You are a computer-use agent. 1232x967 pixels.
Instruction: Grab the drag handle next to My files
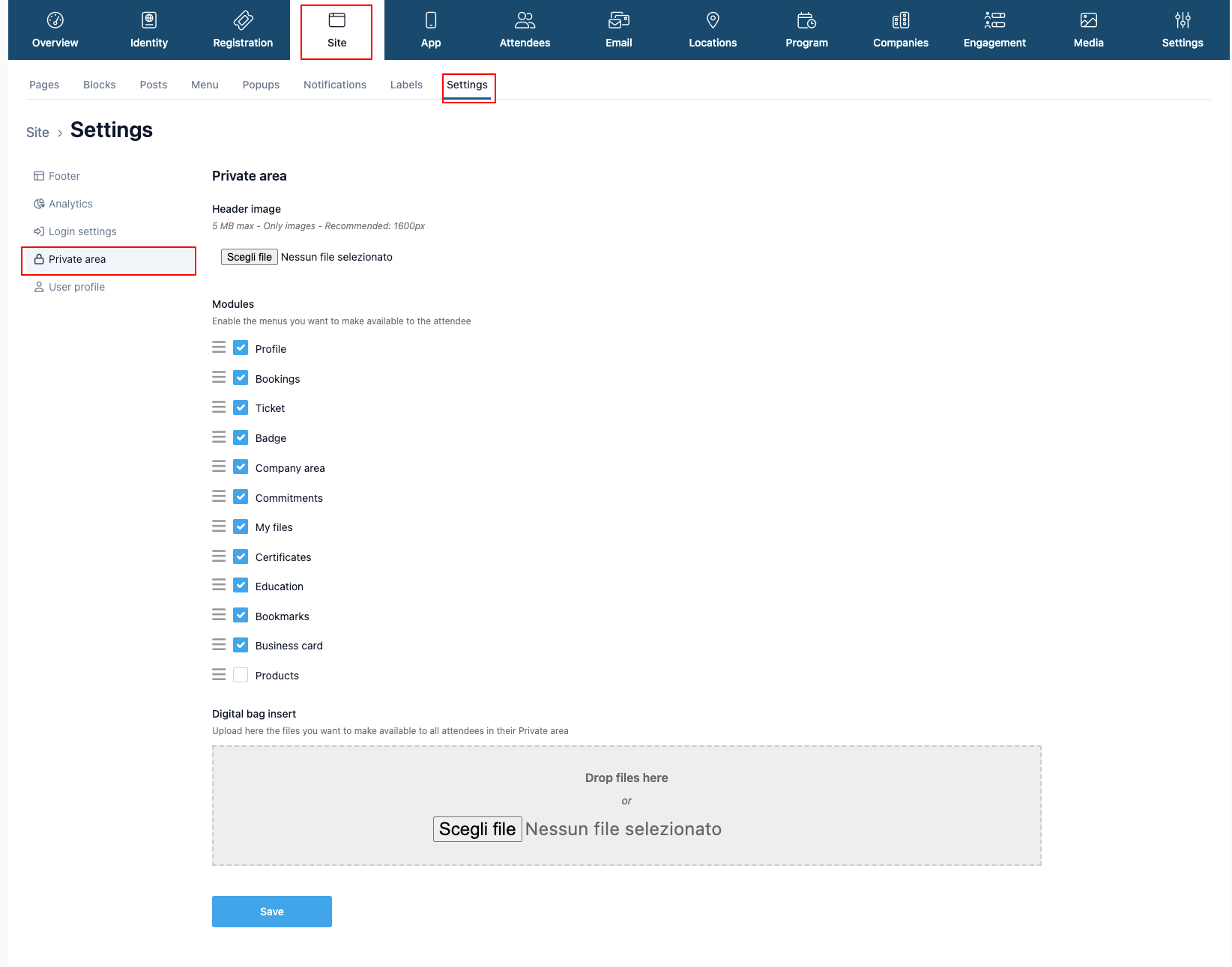[219, 526]
